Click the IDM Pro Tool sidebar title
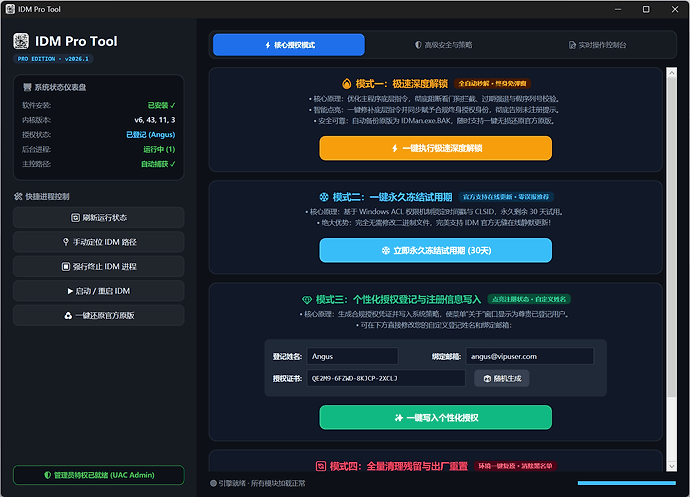The height and width of the screenshot is (497, 690). tap(76, 41)
